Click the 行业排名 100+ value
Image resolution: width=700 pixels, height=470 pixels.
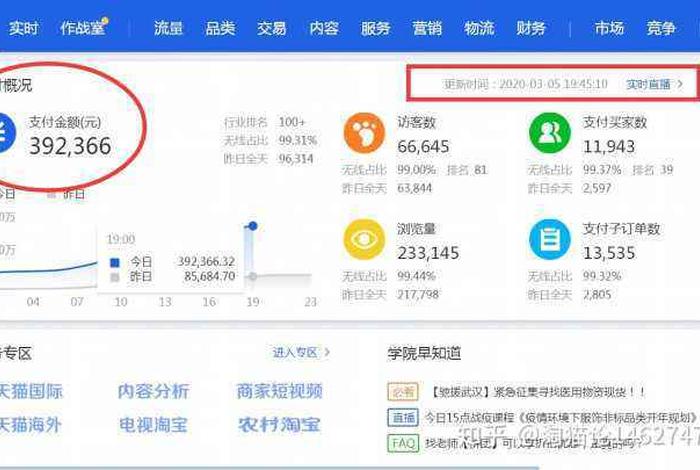[292, 122]
